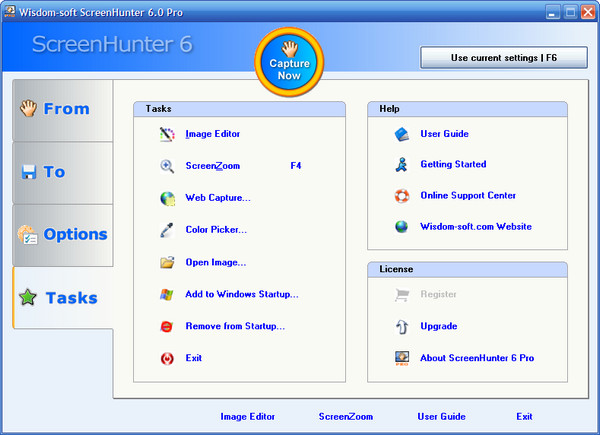This screenshot has height=435, width=600.
Task: Click the Upgrade link under License
Action: (x=439, y=326)
